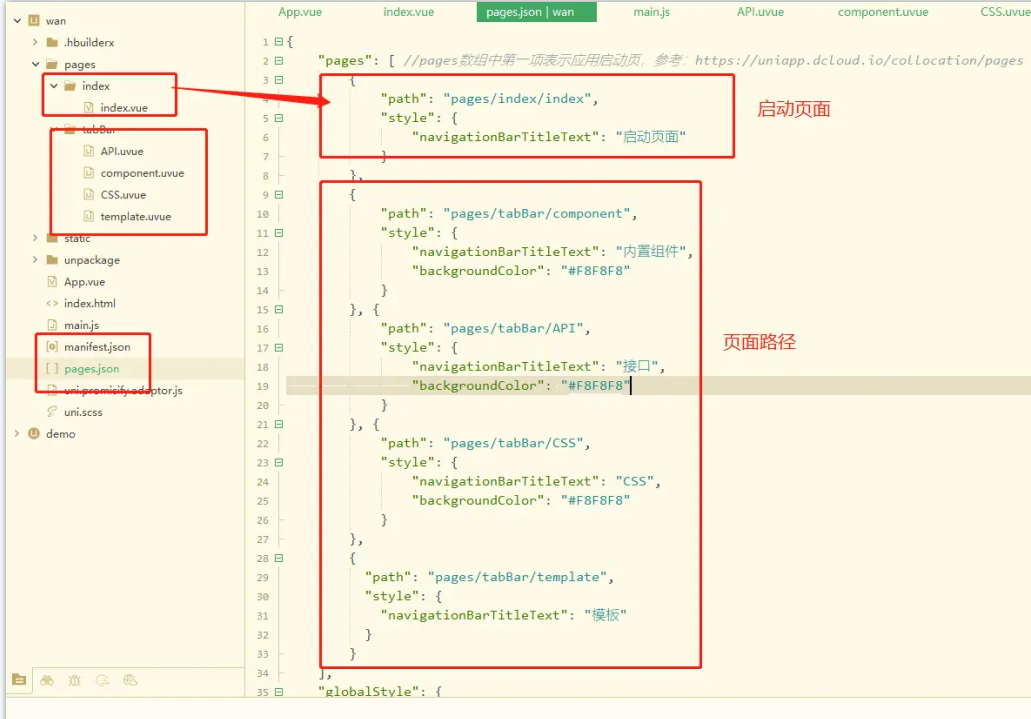This screenshot has height=719, width=1031.
Task: Click the globe cloud icon in bottom toolbar
Action: pos(131,680)
